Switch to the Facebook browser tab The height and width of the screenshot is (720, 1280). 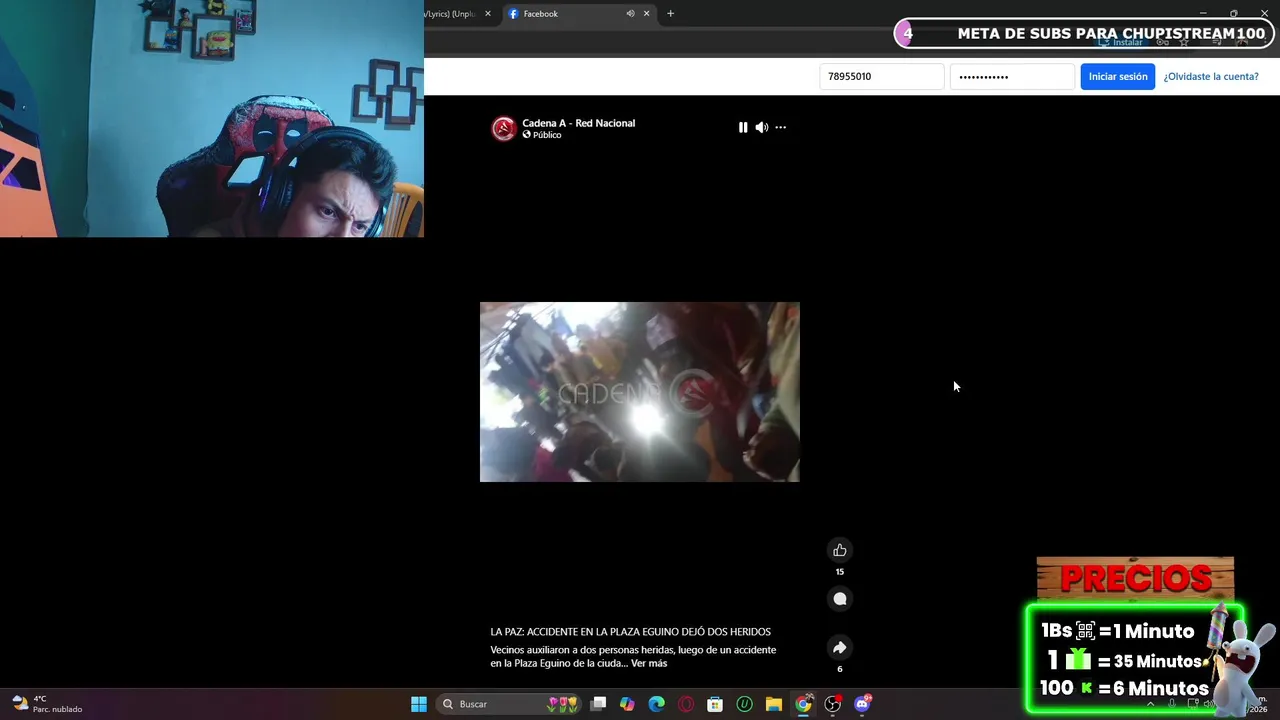[565, 14]
